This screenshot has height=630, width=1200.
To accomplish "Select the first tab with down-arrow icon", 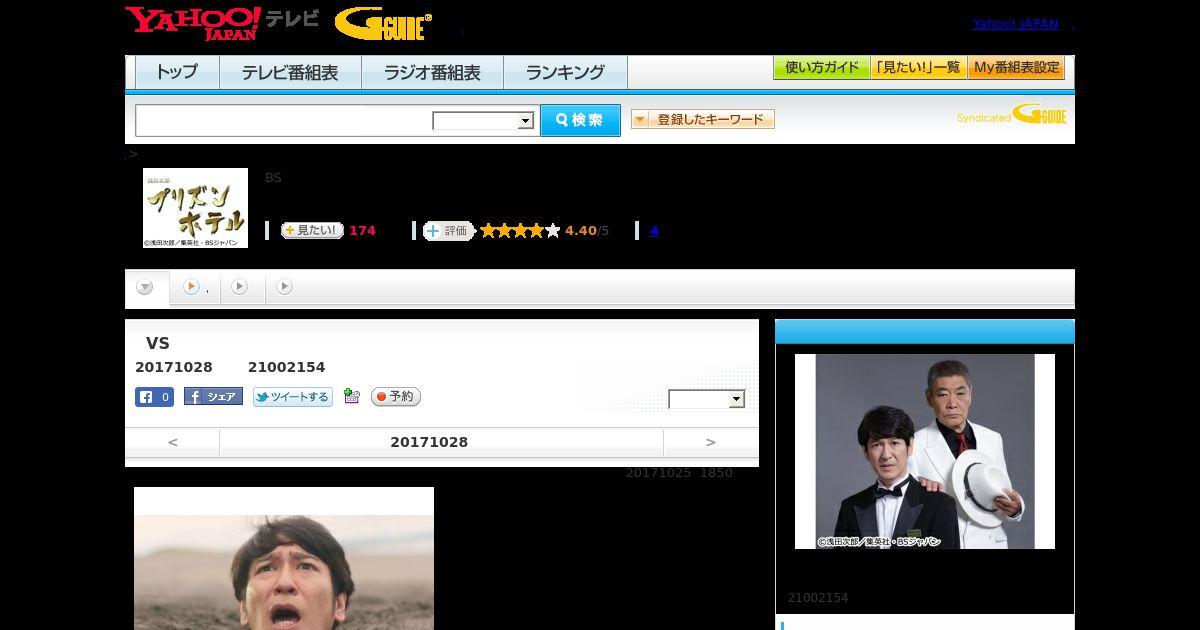I will click(x=146, y=288).
